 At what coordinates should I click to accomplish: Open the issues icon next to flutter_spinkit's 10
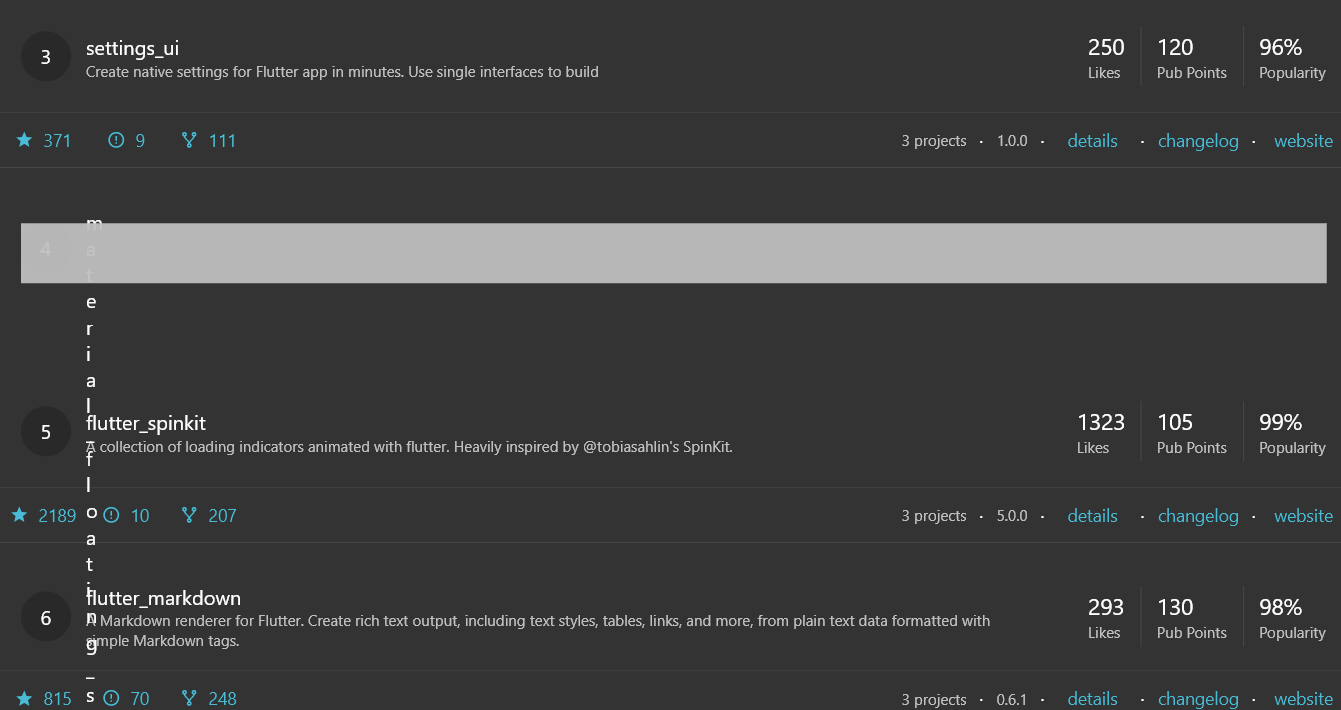[111, 515]
